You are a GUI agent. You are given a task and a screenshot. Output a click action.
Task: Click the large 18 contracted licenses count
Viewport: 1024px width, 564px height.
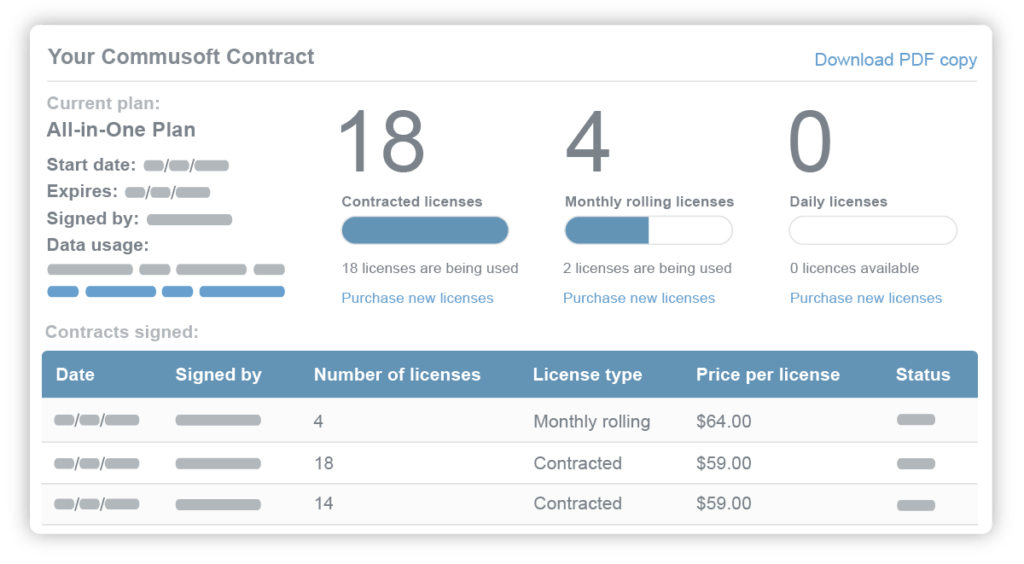coord(381,143)
